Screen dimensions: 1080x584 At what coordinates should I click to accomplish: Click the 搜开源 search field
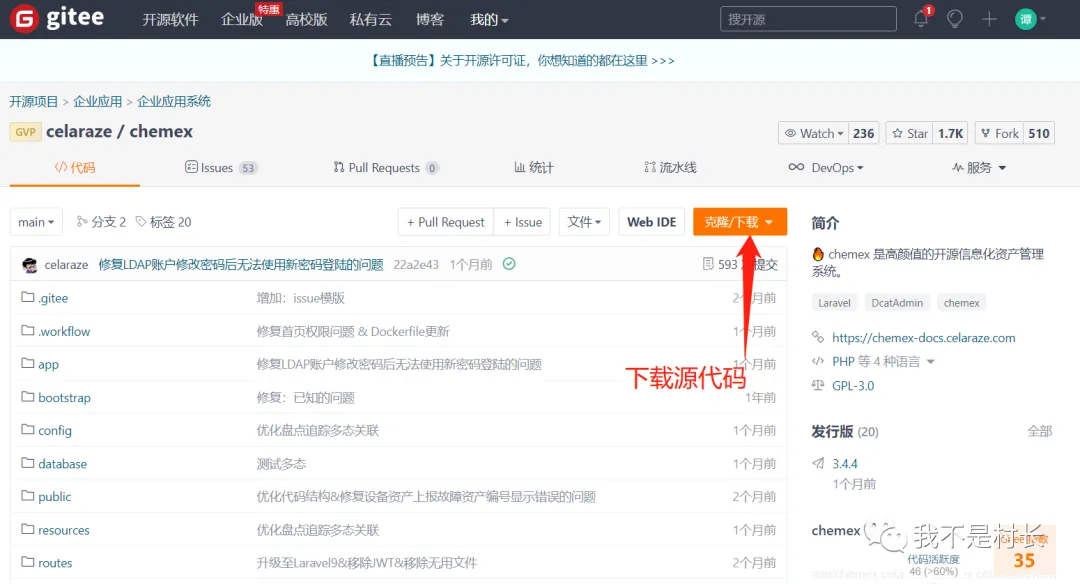pos(808,19)
